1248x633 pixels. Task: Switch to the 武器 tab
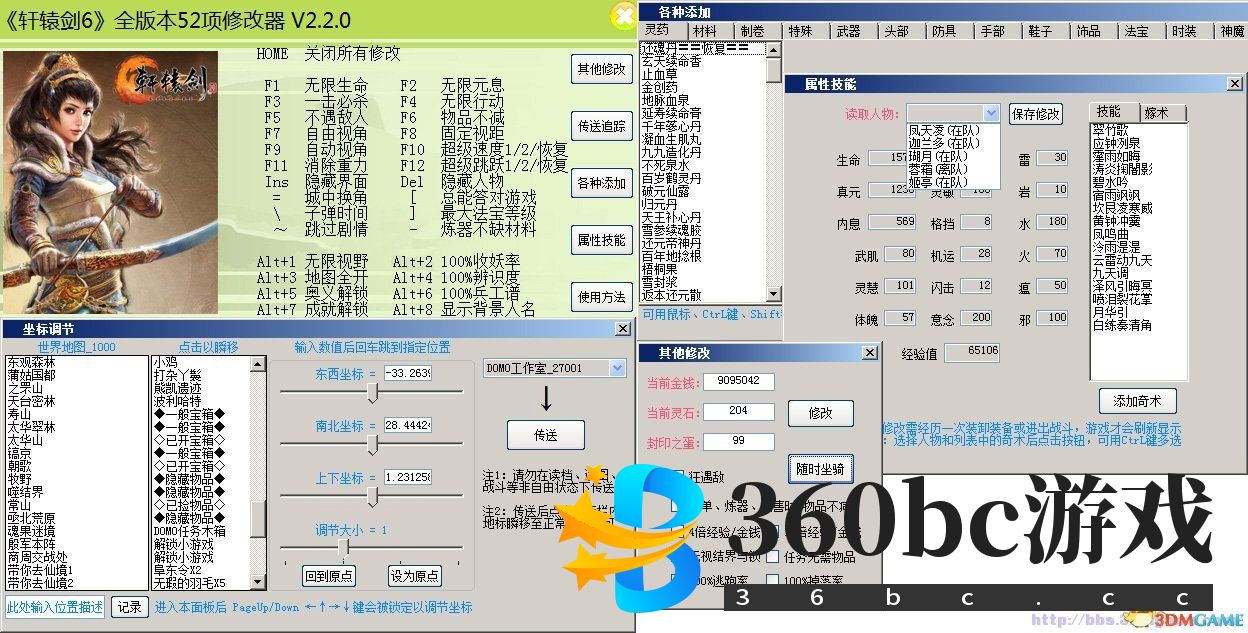pos(848,31)
